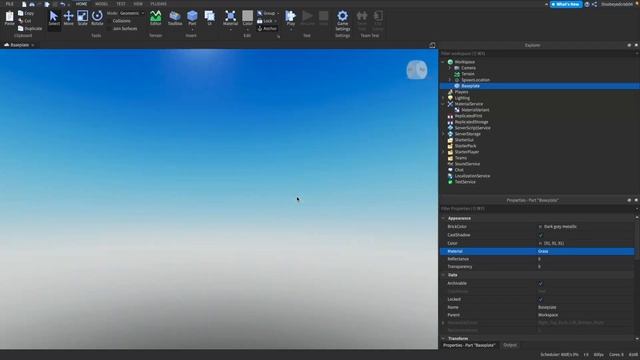
Task: Click Duplicate in Clipboard group
Action: [30, 29]
